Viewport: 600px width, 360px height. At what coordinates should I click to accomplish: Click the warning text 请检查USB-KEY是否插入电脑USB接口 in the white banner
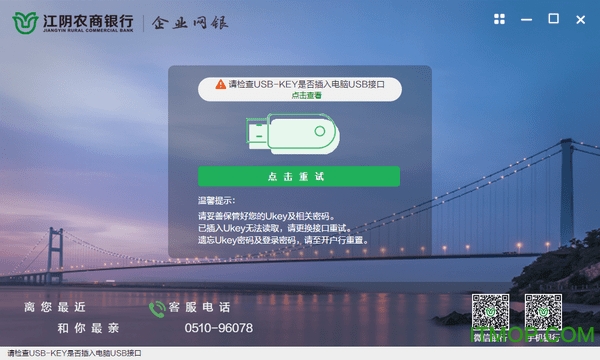[307, 84]
